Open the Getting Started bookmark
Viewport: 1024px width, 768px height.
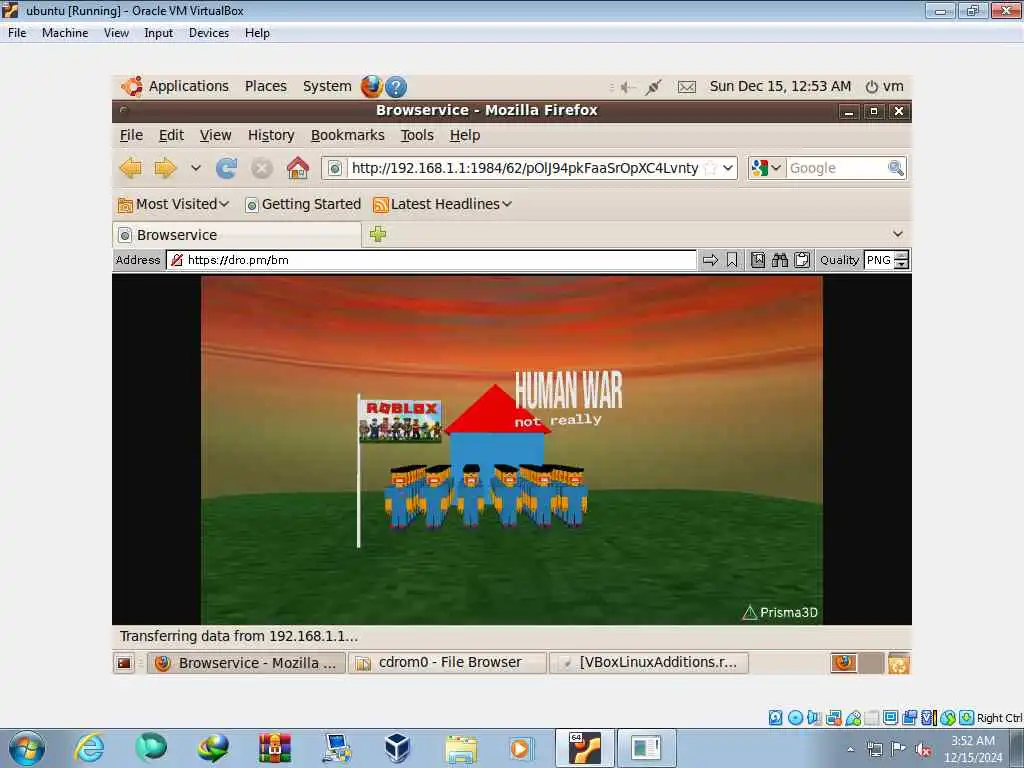click(303, 204)
